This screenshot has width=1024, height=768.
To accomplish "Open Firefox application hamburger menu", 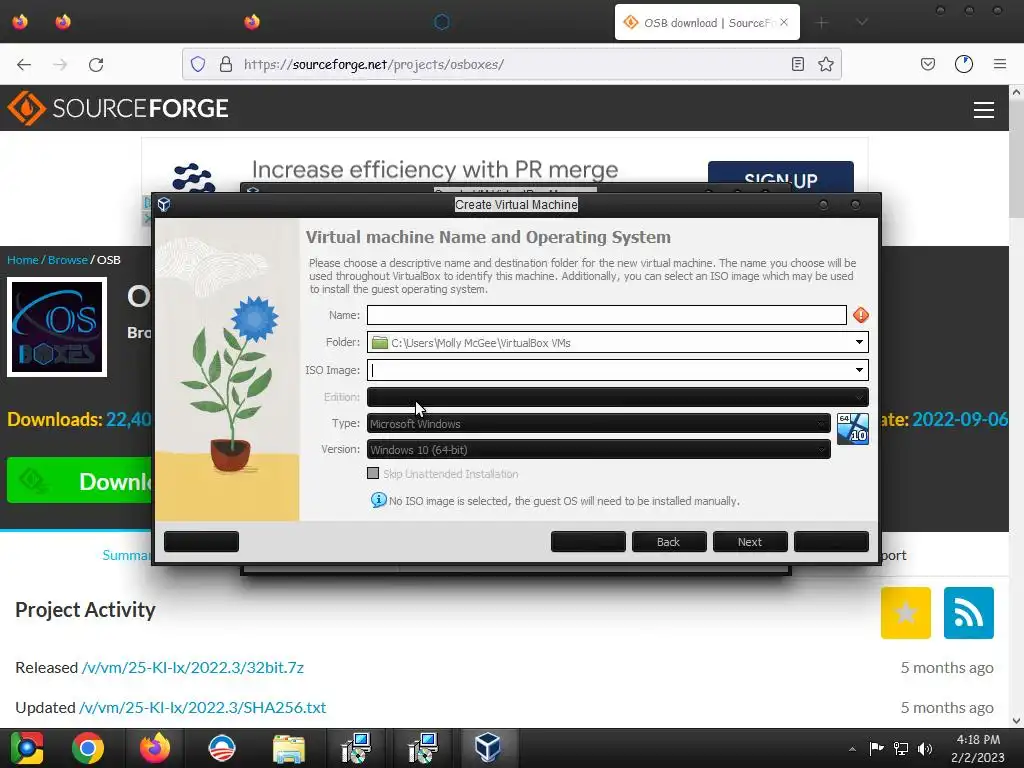I will pyautogui.click(x=1000, y=64).
